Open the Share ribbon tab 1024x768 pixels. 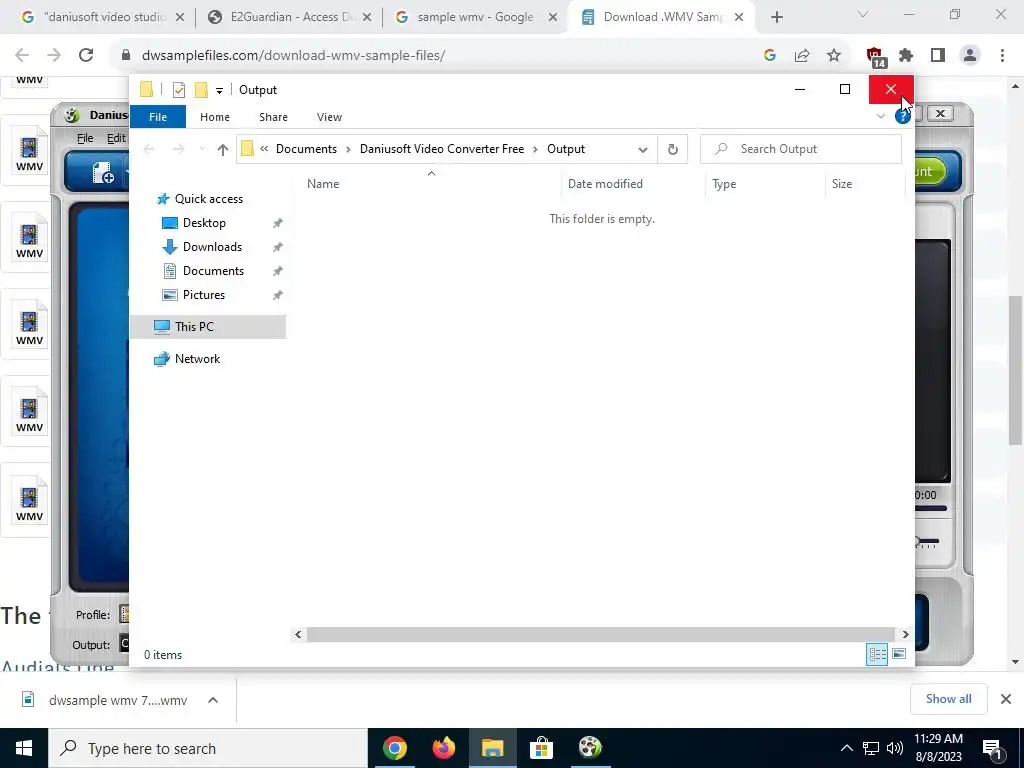(273, 117)
